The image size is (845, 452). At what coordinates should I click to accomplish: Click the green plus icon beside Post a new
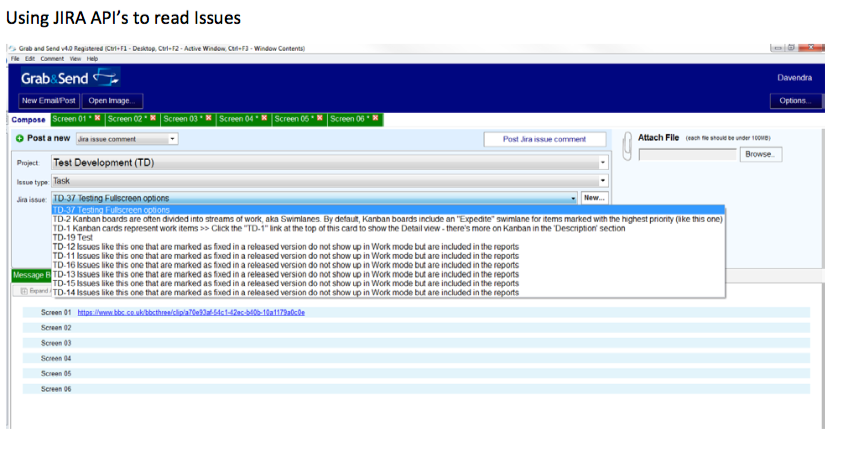(x=19, y=138)
